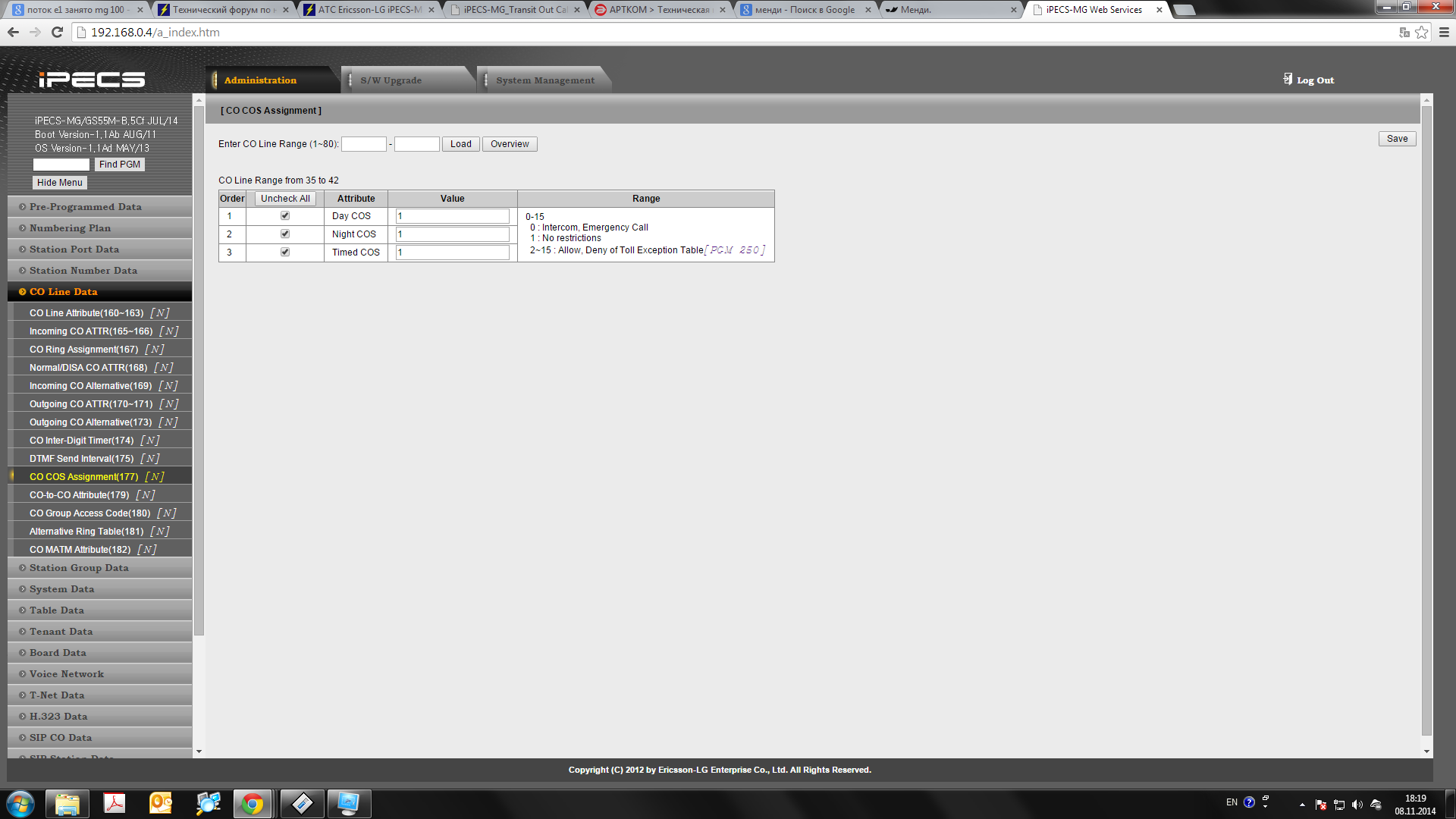Click the Overview button
1456x819 pixels.
[x=509, y=144]
